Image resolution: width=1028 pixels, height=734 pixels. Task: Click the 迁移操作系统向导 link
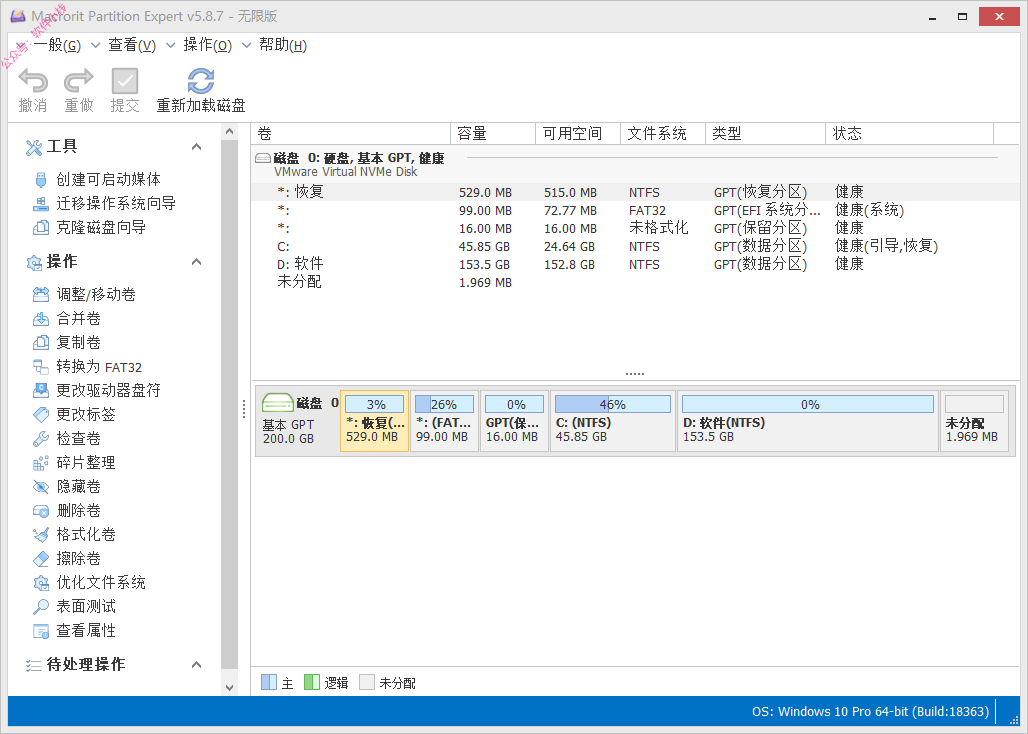pyautogui.click(x=115, y=204)
